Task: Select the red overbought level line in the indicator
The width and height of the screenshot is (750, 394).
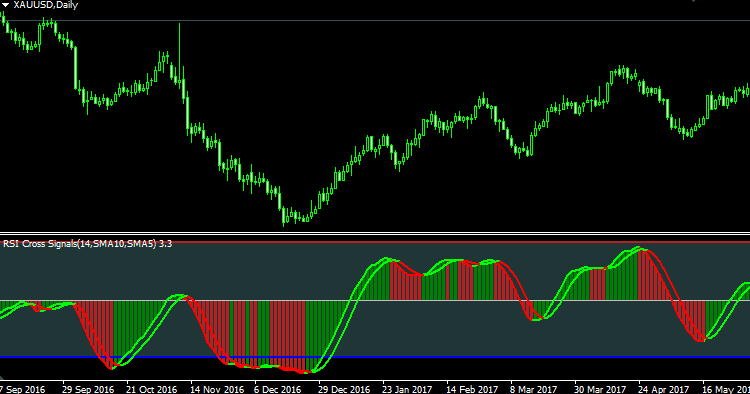Action: 375,242
